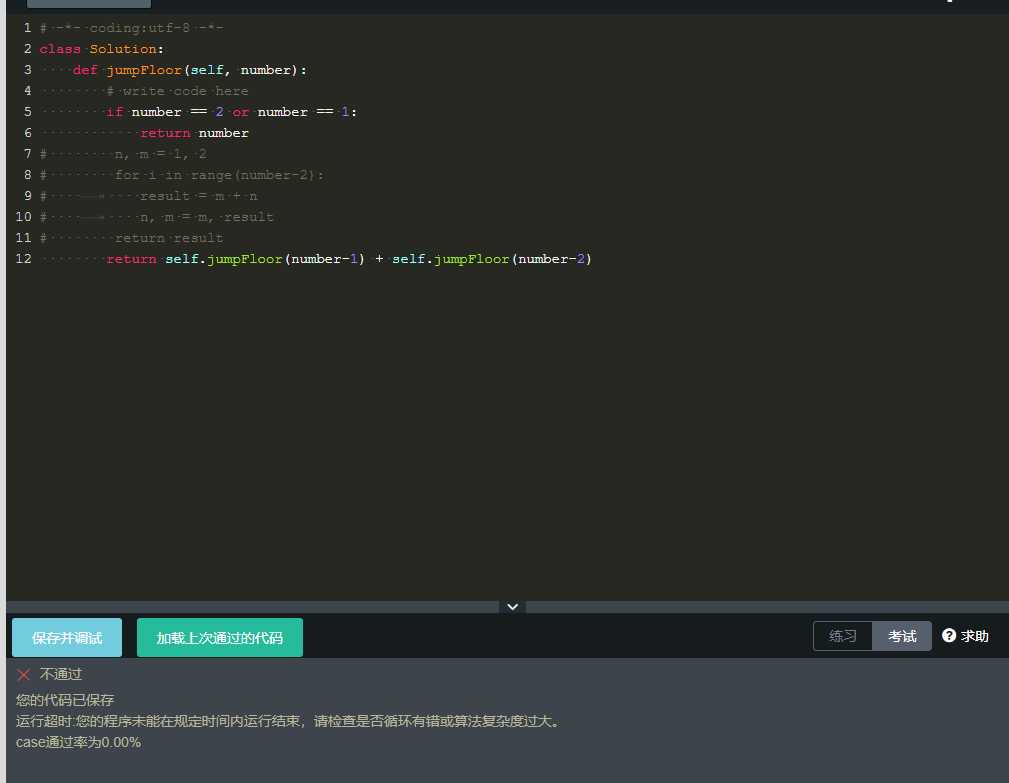The height and width of the screenshot is (783, 1009).
Task: Click the question mark help icon
Action: [x=949, y=636]
